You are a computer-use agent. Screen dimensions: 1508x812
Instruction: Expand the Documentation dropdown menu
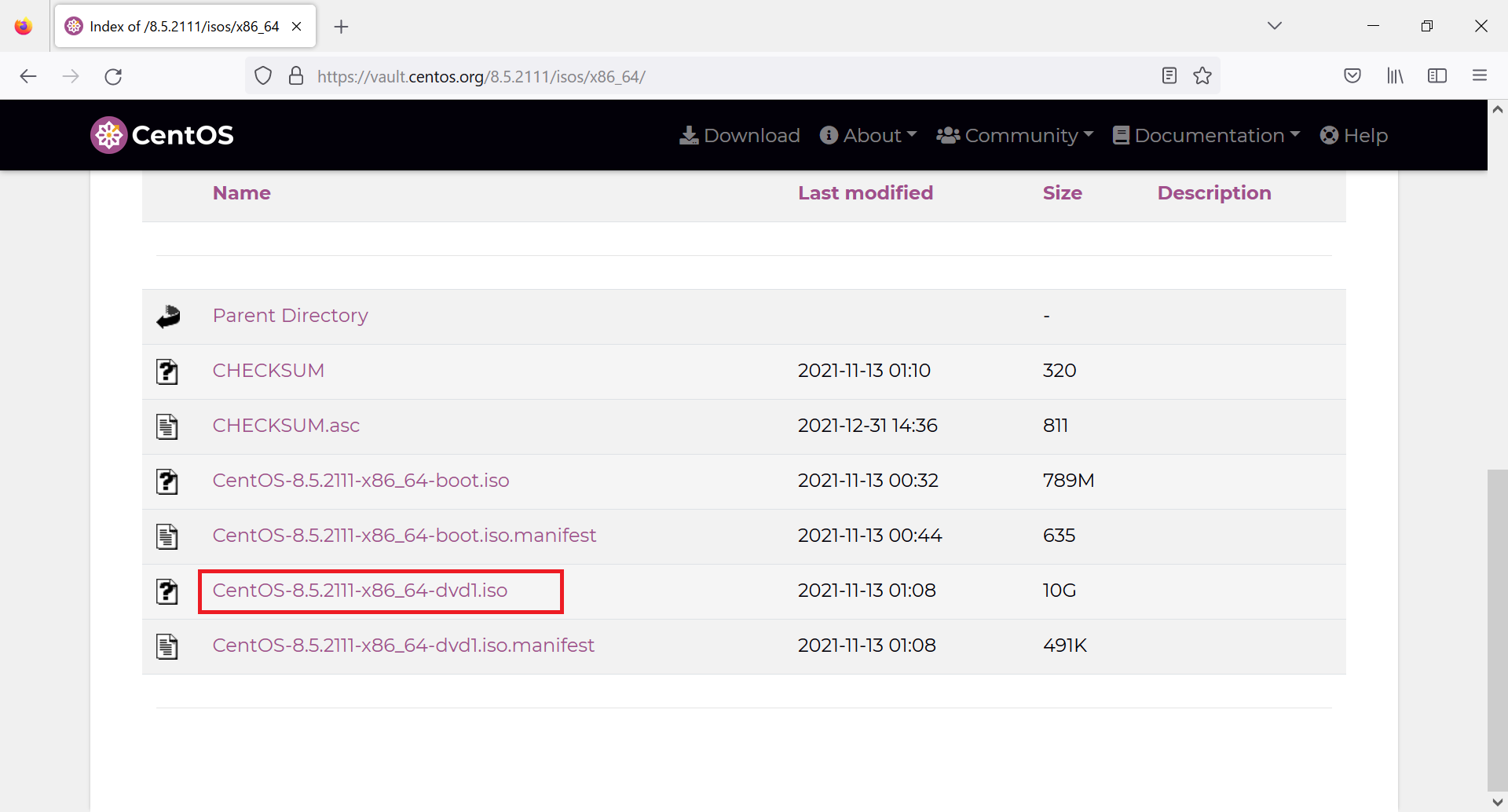coord(1206,135)
